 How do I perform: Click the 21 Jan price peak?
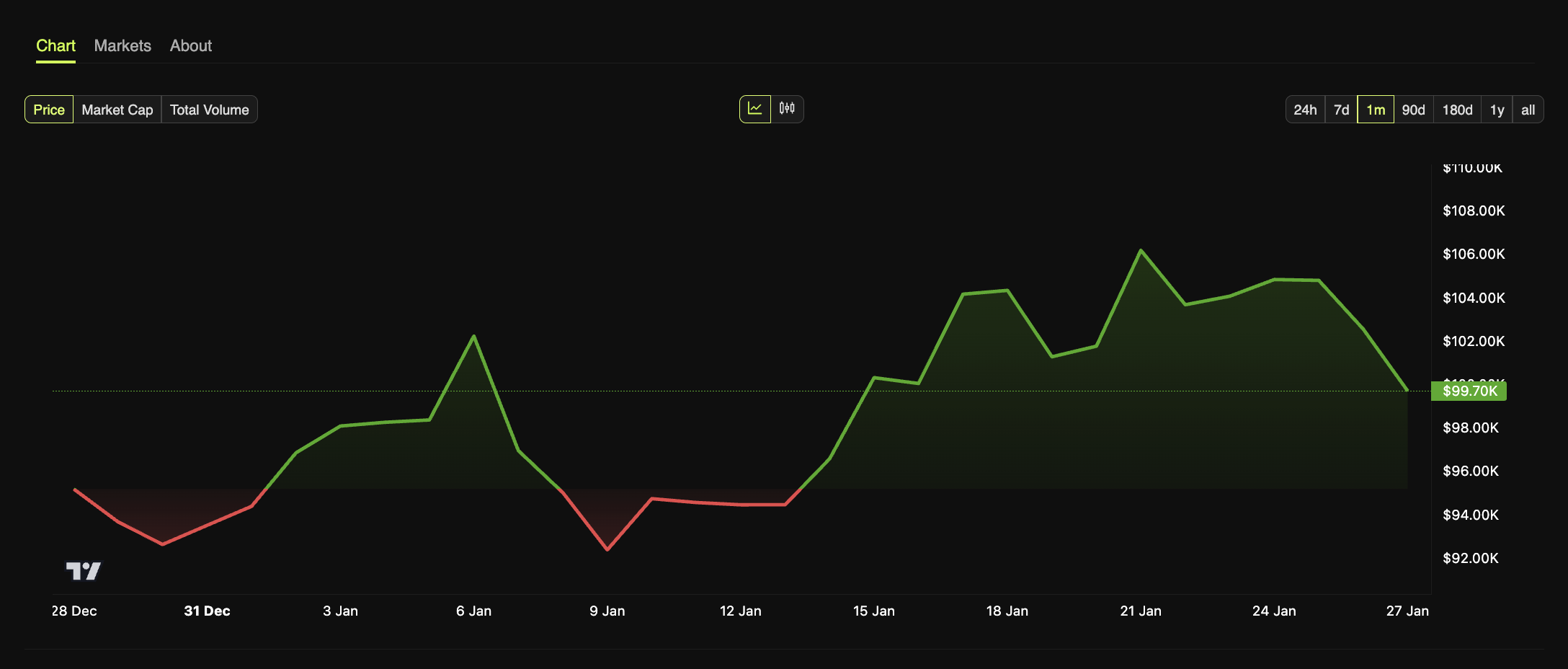[x=1141, y=251]
